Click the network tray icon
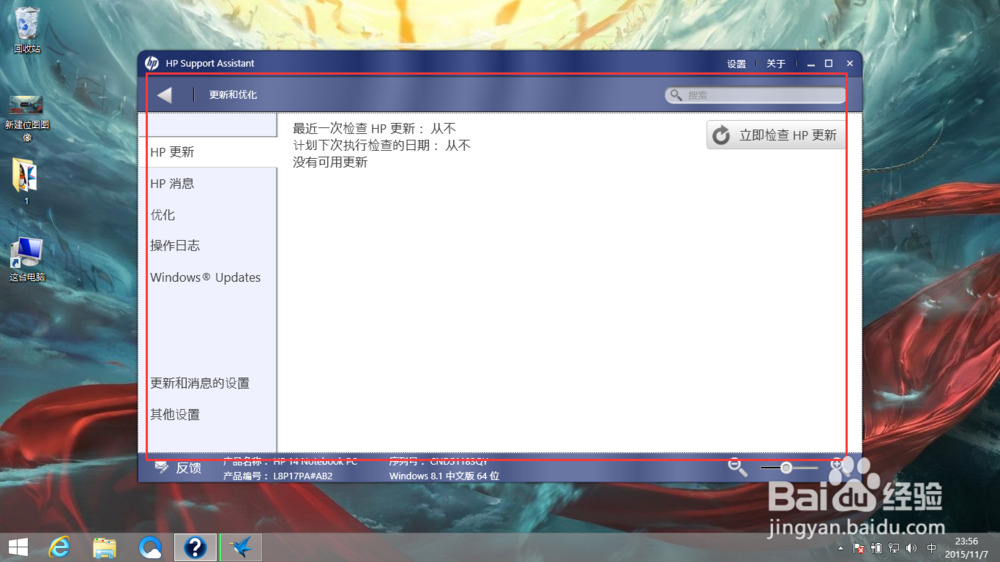This screenshot has height=562, width=1000. [894, 548]
